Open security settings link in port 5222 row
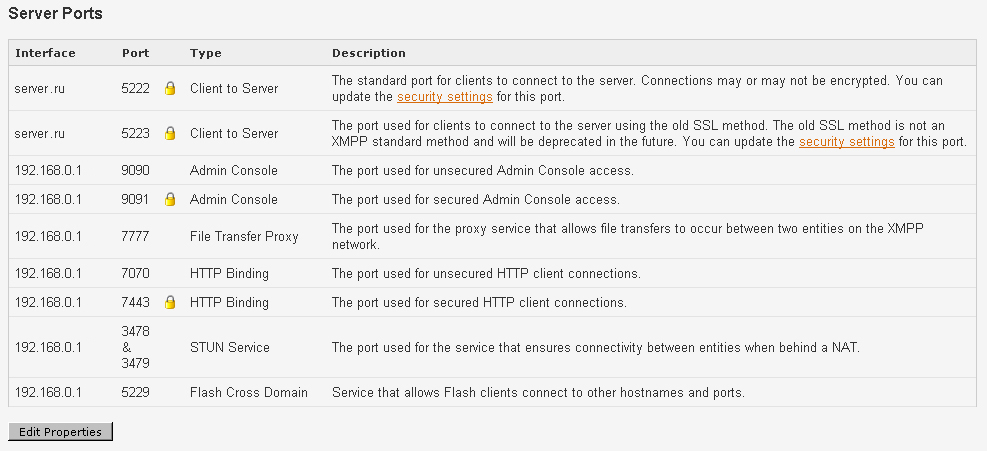This screenshot has height=451, width=987. (x=444, y=97)
